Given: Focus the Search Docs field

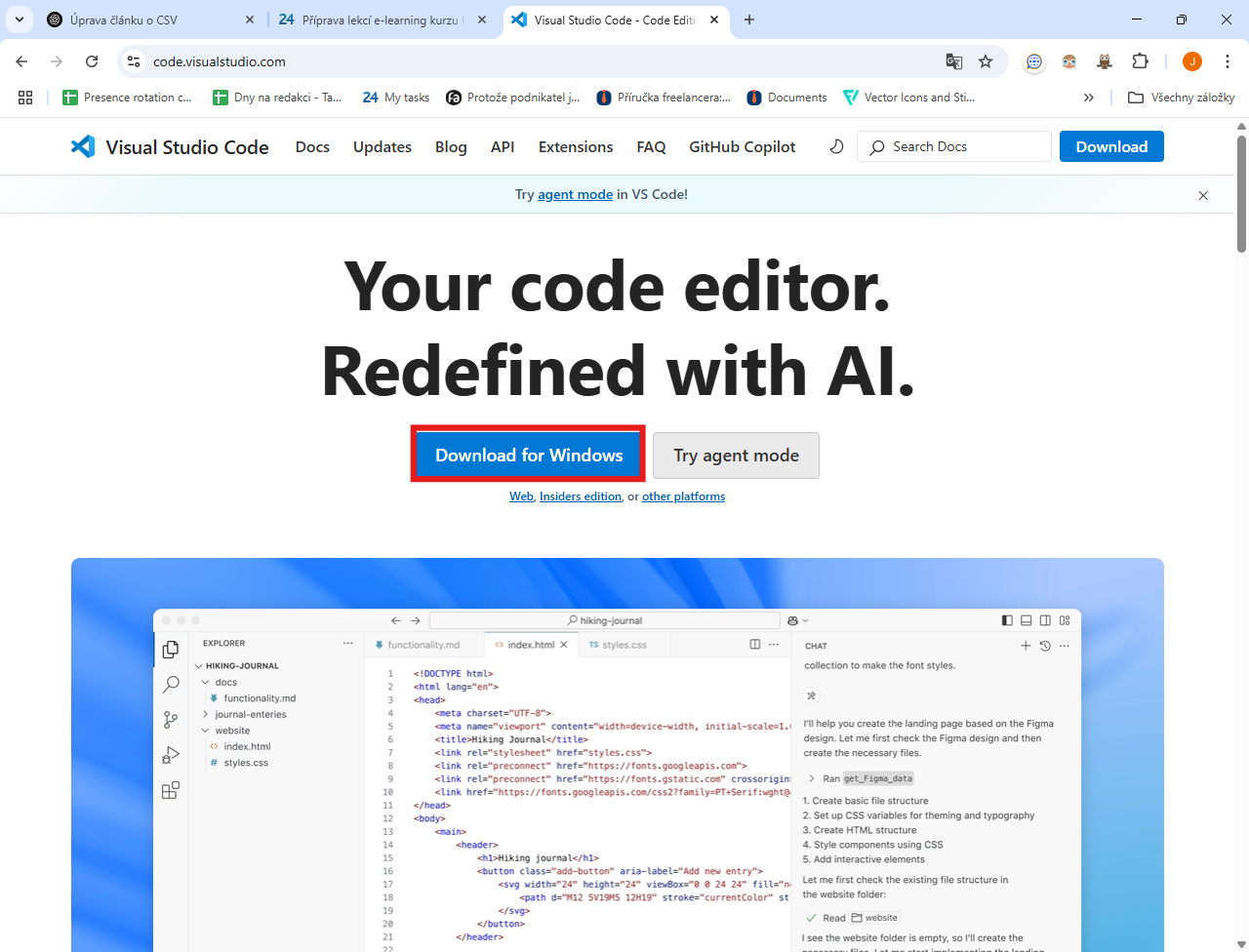Looking at the screenshot, I should (x=954, y=146).
